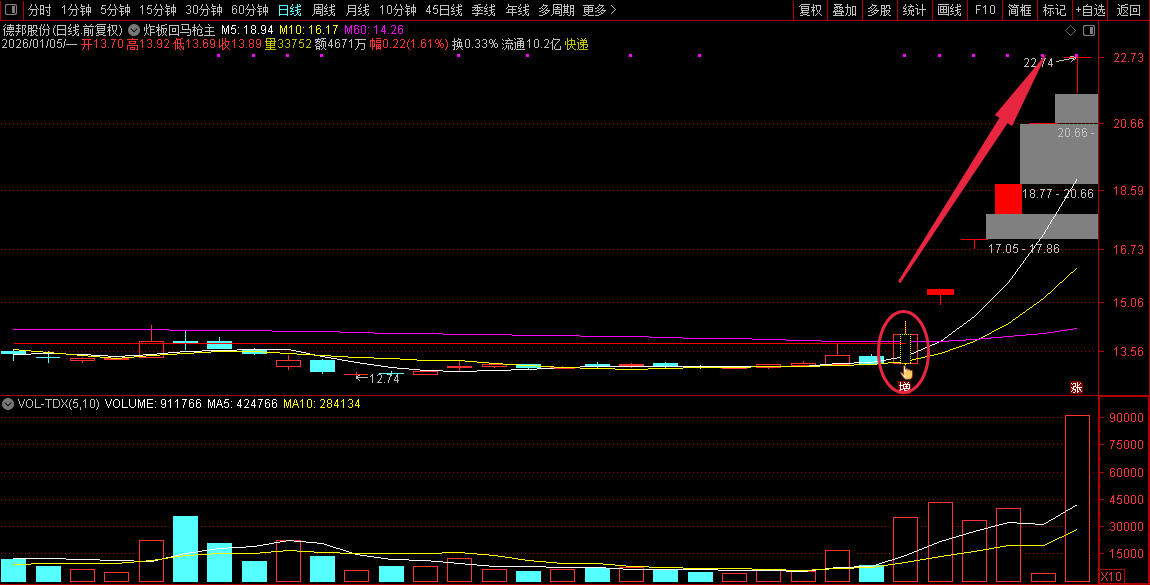This screenshot has height=585, width=1150.
Task: Select the 10分钟 period tab
Action: (x=398, y=10)
